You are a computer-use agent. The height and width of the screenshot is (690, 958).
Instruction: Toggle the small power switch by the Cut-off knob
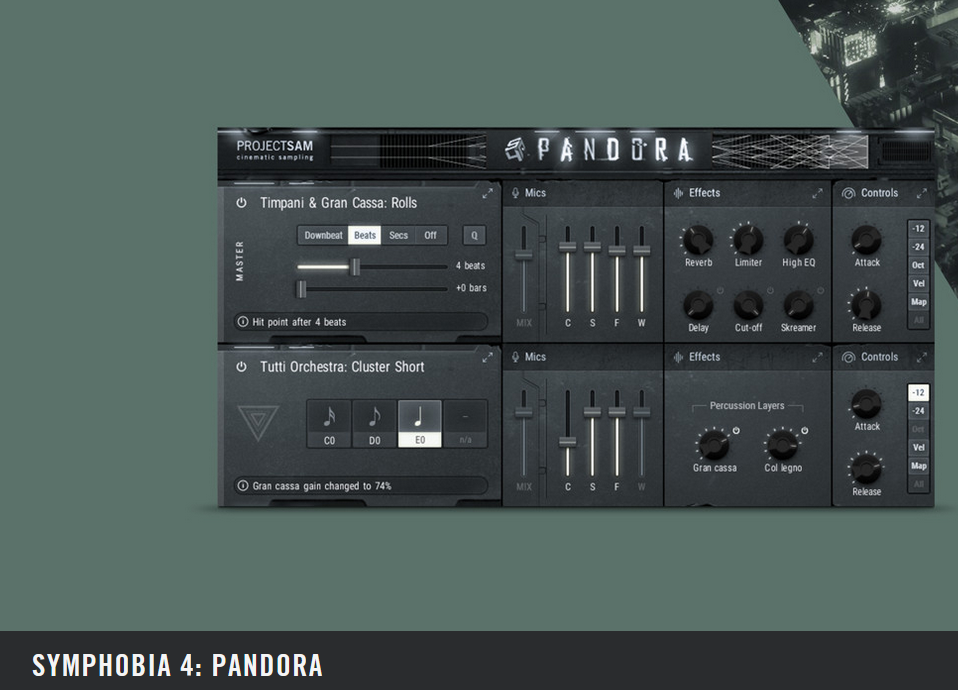click(x=770, y=290)
